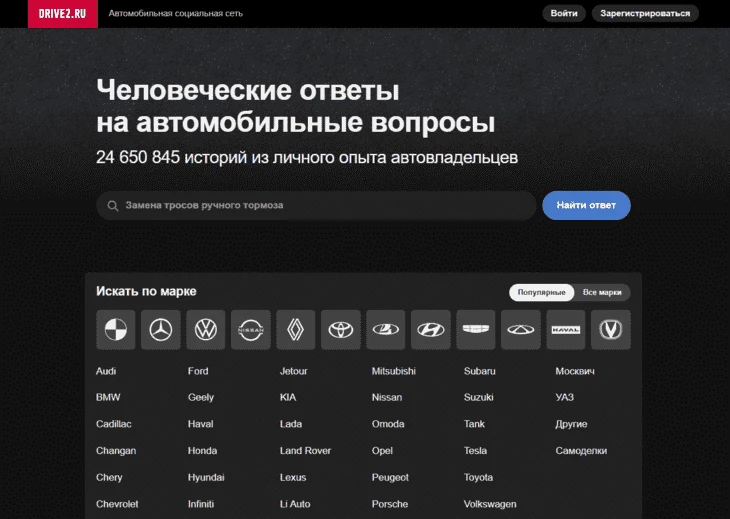
Task: Open the Hyundai text link
Action: pos(206,477)
